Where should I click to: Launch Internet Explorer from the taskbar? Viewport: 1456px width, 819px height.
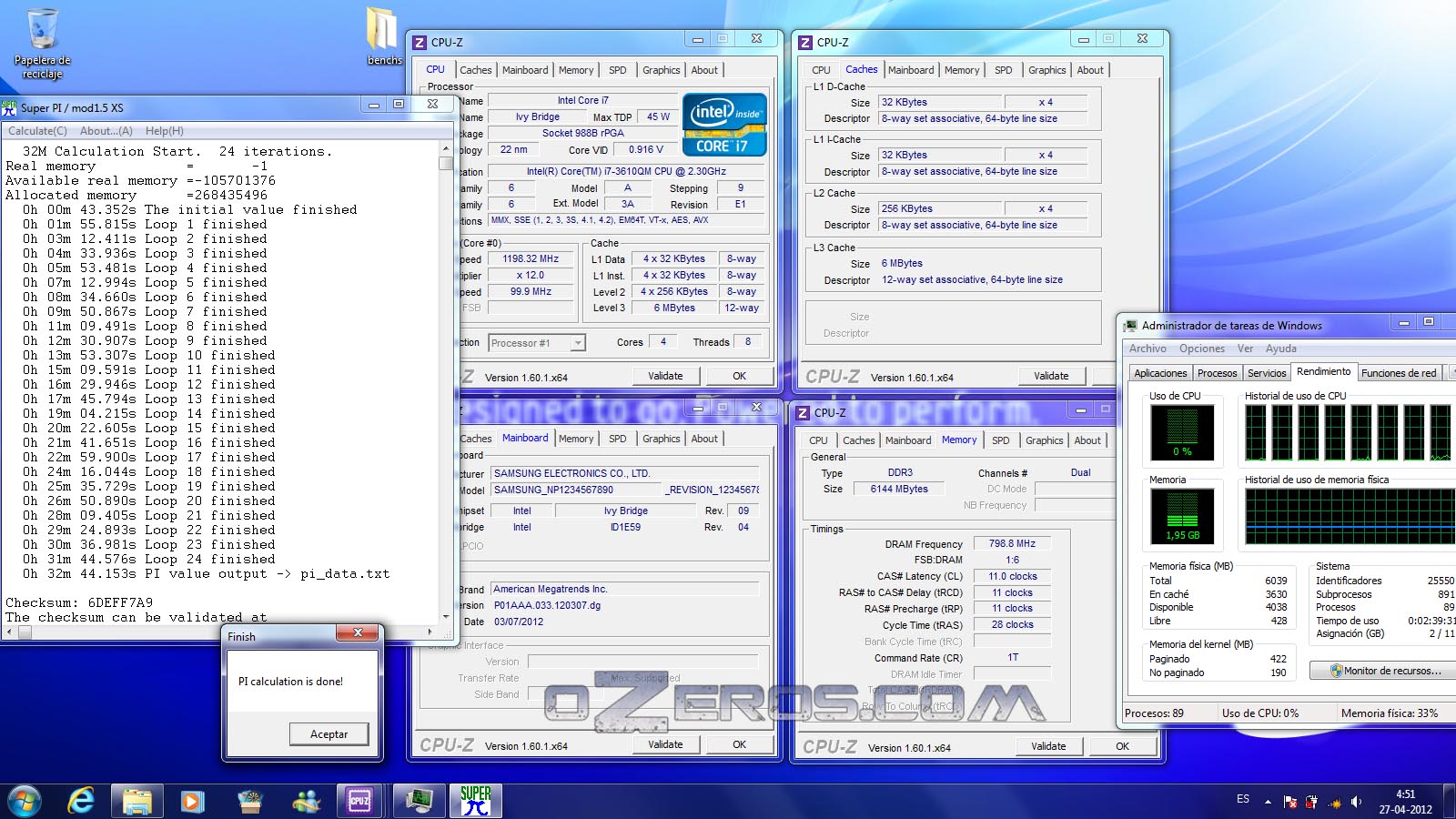(x=81, y=801)
